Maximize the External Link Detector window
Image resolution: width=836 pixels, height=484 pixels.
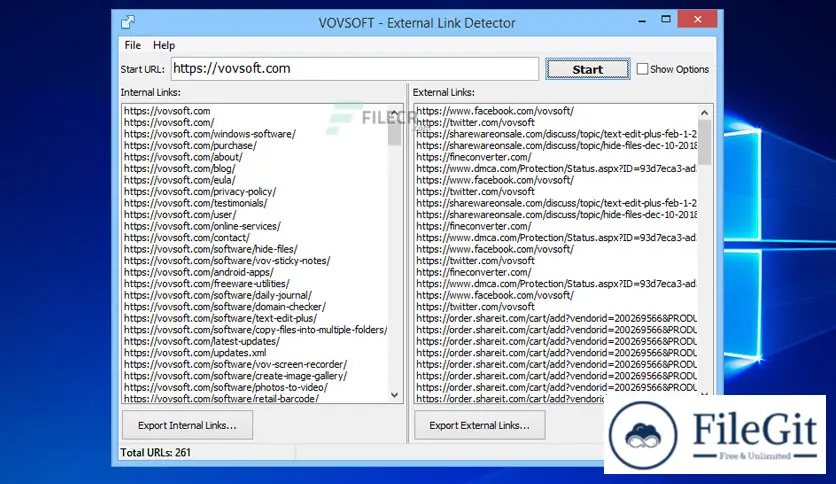(665, 20)
